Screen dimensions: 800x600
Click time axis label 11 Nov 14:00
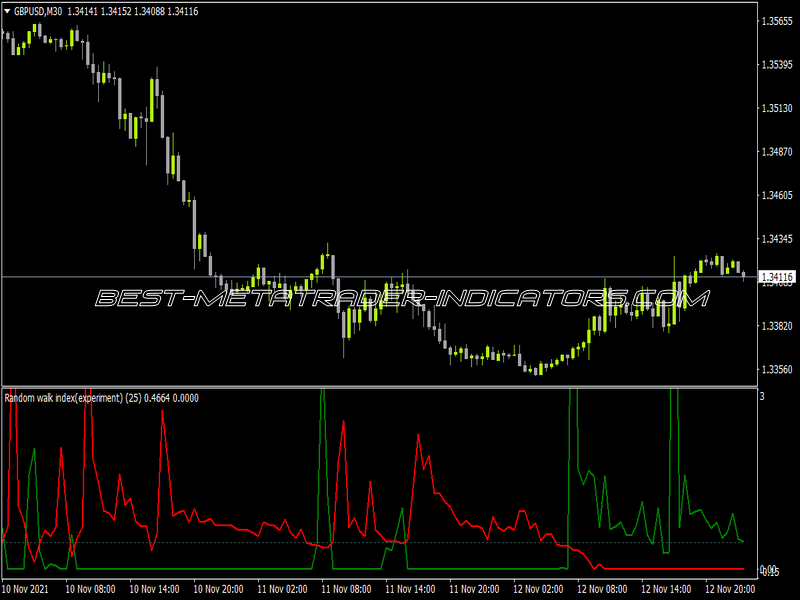[410, 589]
